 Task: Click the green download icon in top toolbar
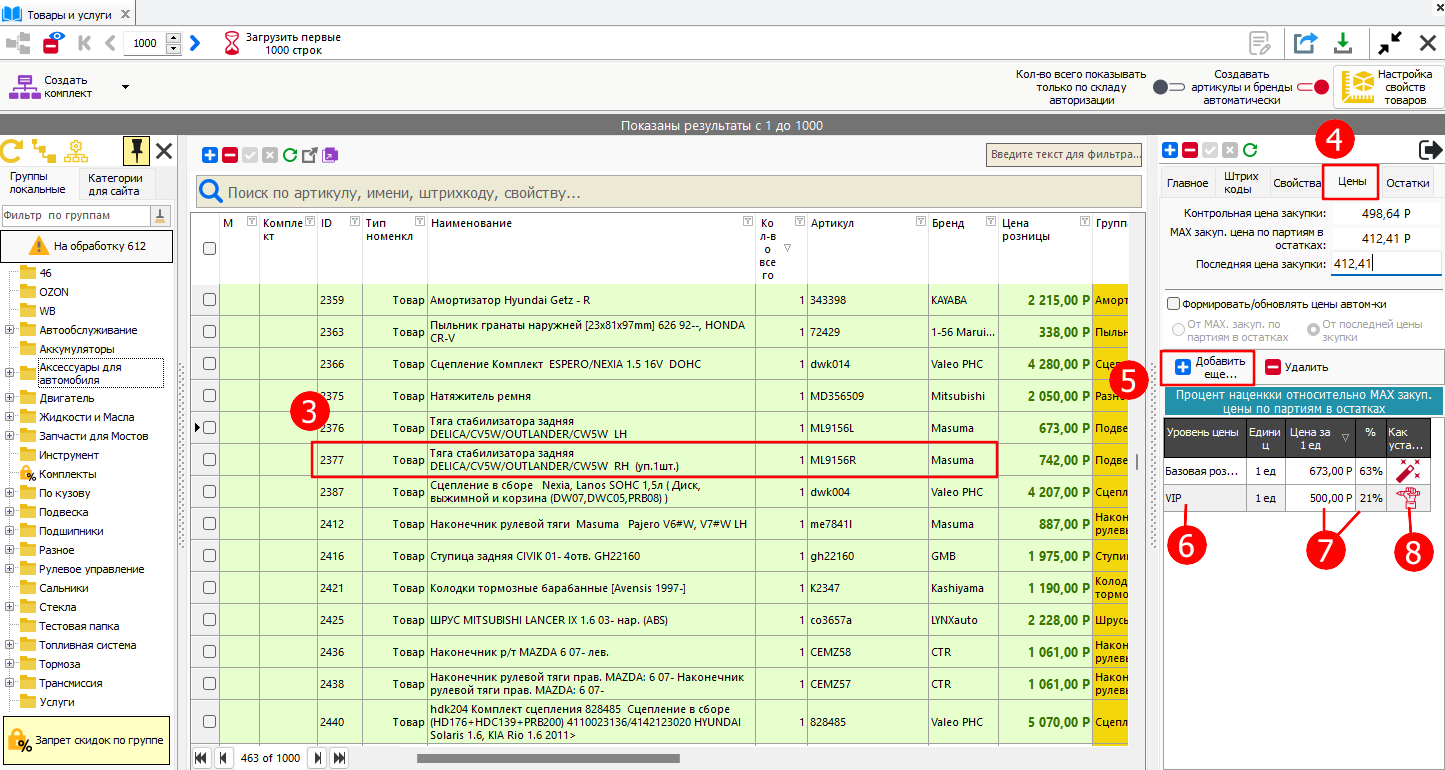1343,43
